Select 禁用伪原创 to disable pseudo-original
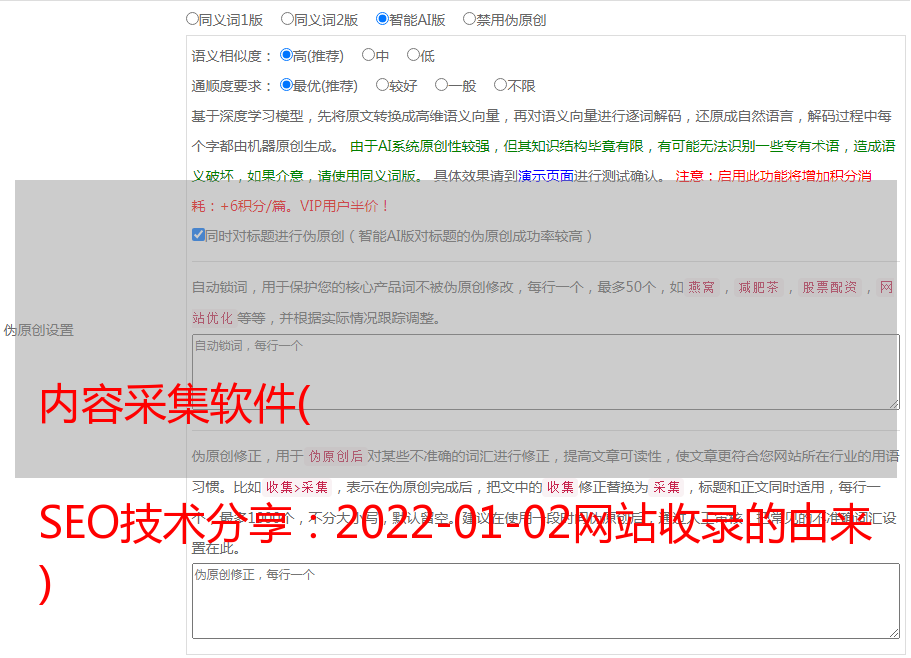Viewport: 911px width, 658px height. tap(469, 19)
